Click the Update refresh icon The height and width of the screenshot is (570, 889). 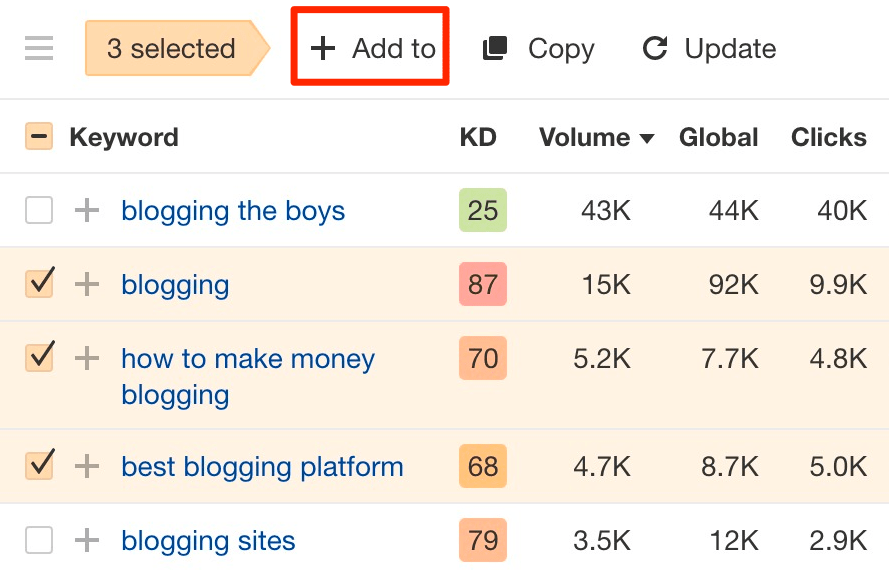(x=655, y=48)
